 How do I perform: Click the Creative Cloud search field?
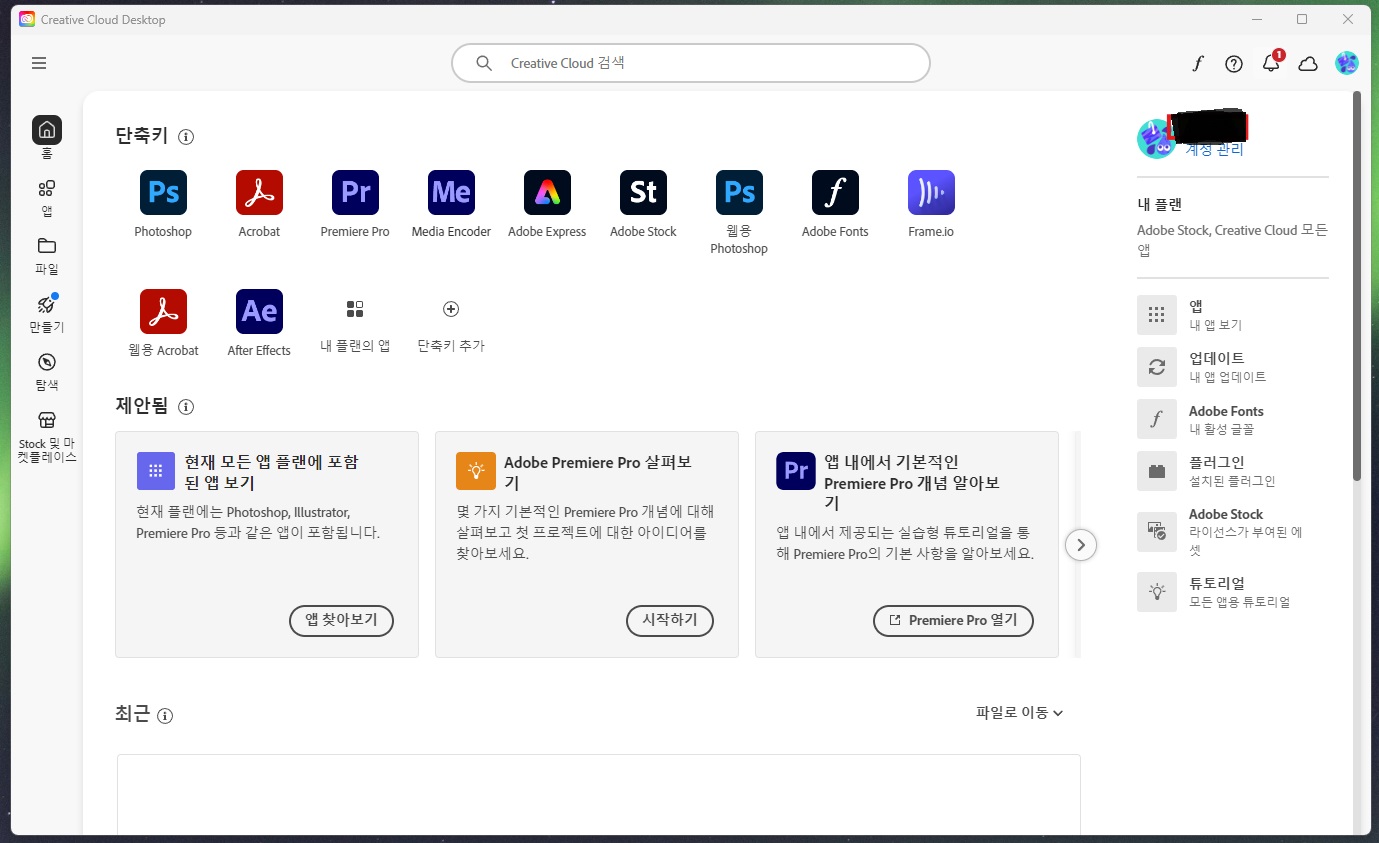(691, 63)
